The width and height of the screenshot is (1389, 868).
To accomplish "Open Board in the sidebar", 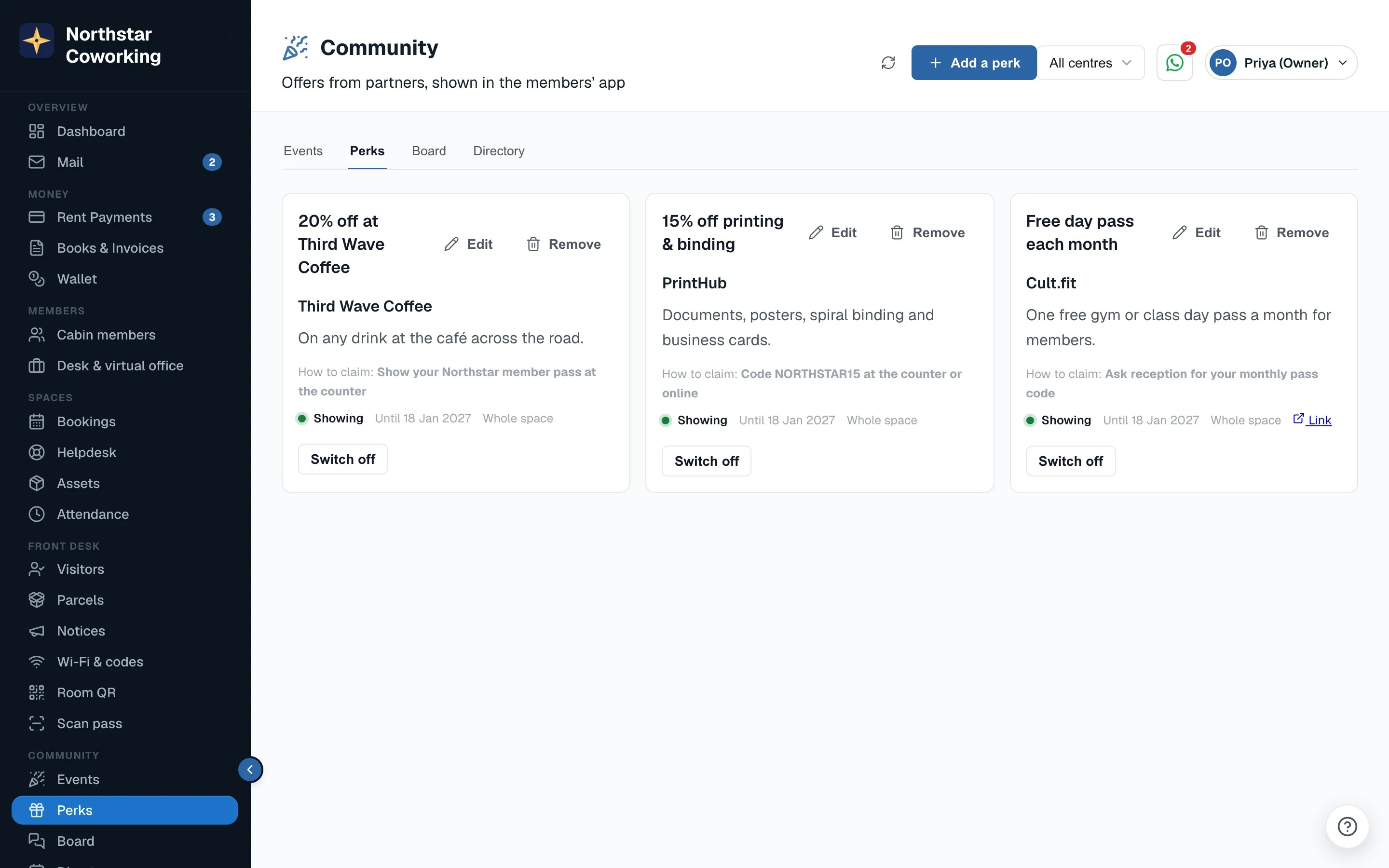I will point(124,841).
